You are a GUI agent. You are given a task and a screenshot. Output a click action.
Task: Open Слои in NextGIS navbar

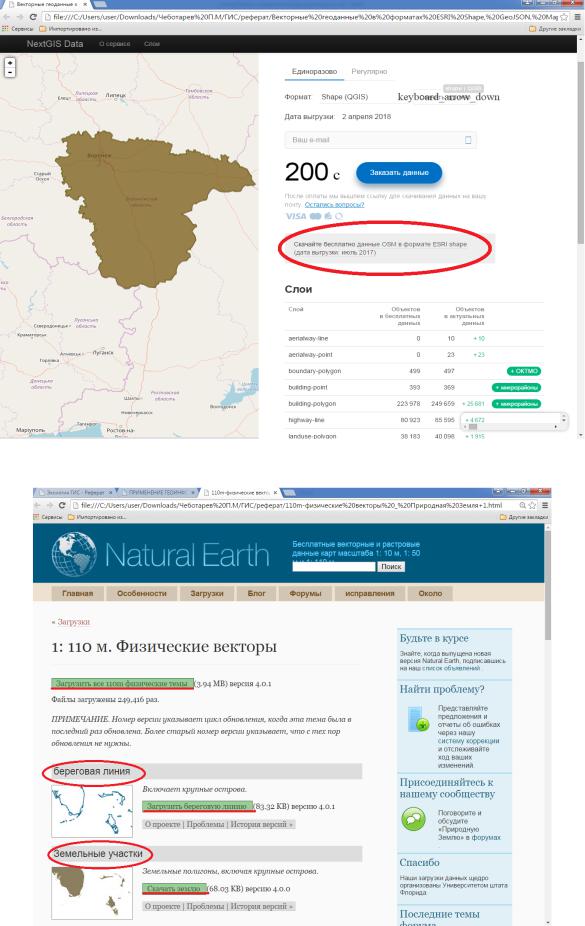[x=152, y=44]
